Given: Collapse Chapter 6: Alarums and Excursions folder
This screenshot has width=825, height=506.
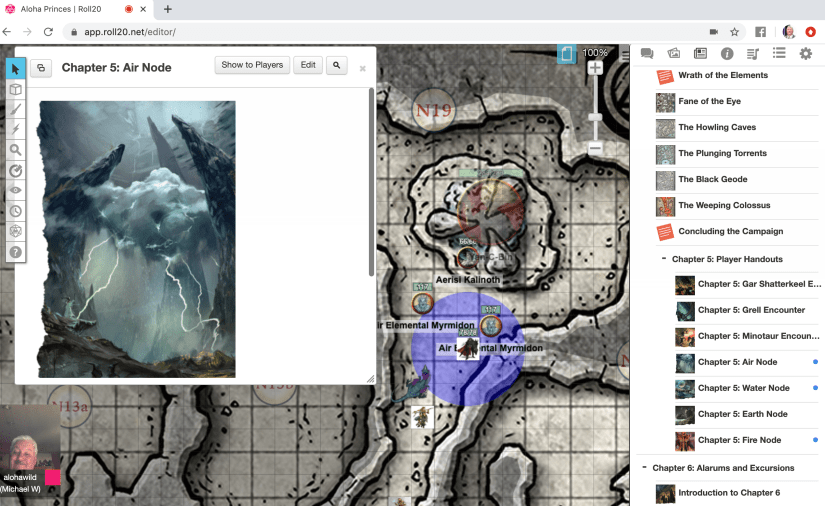Looking at the screenshot, I should click(x=642, y=468).
